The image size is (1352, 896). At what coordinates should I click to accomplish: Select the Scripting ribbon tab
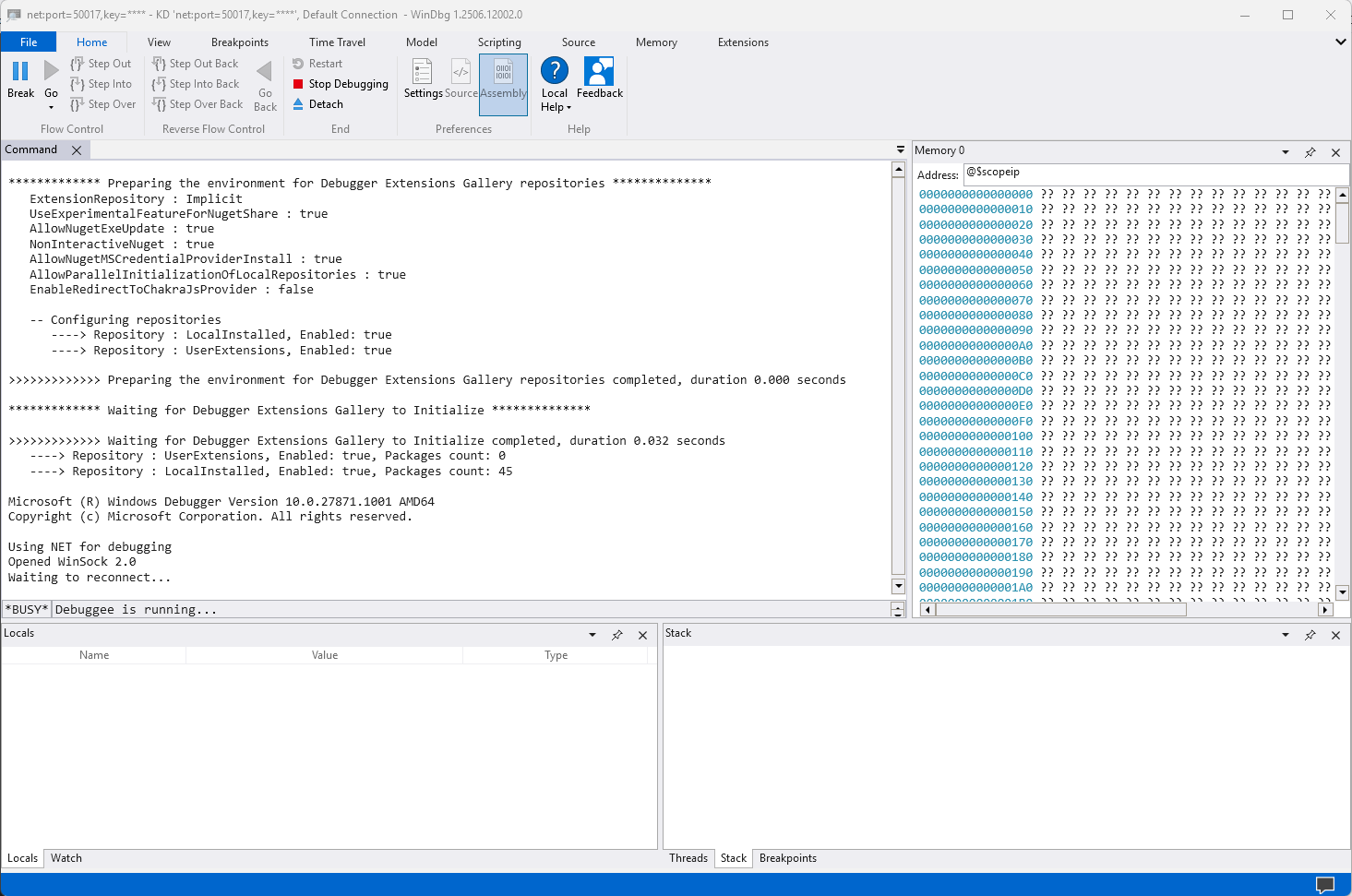tap(499, 42)
